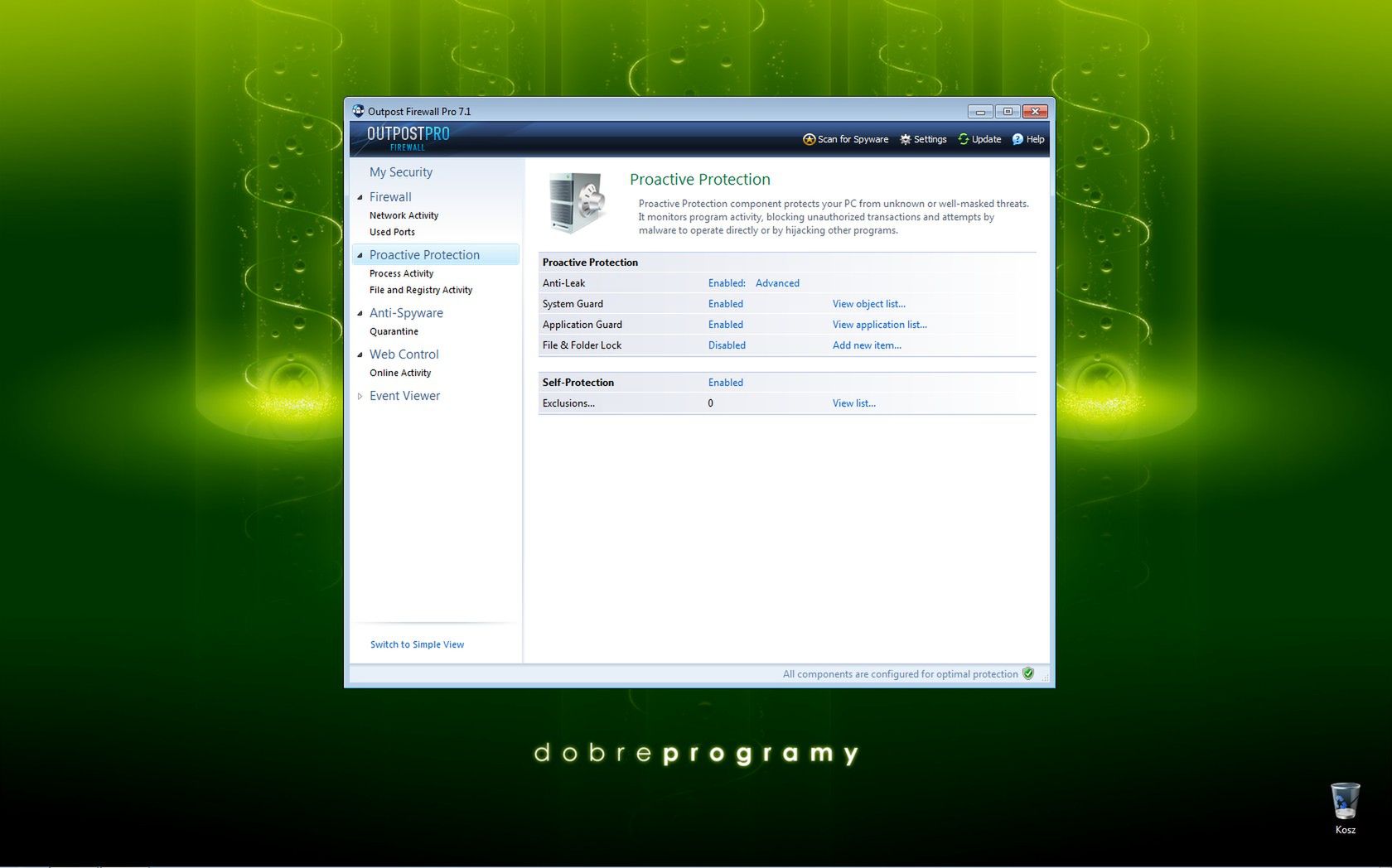Click Settings label in header

(x=930, y=139)
